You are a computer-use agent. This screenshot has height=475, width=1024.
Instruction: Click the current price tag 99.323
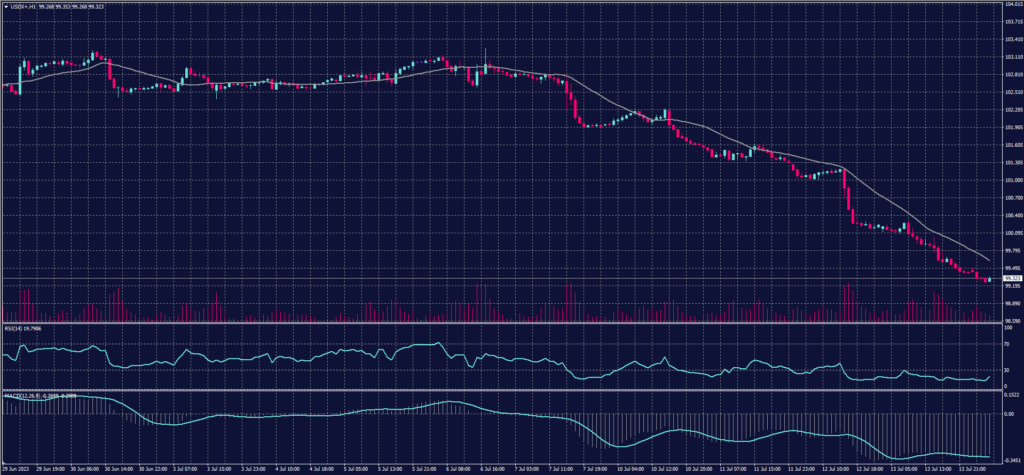coord(1005,277)
